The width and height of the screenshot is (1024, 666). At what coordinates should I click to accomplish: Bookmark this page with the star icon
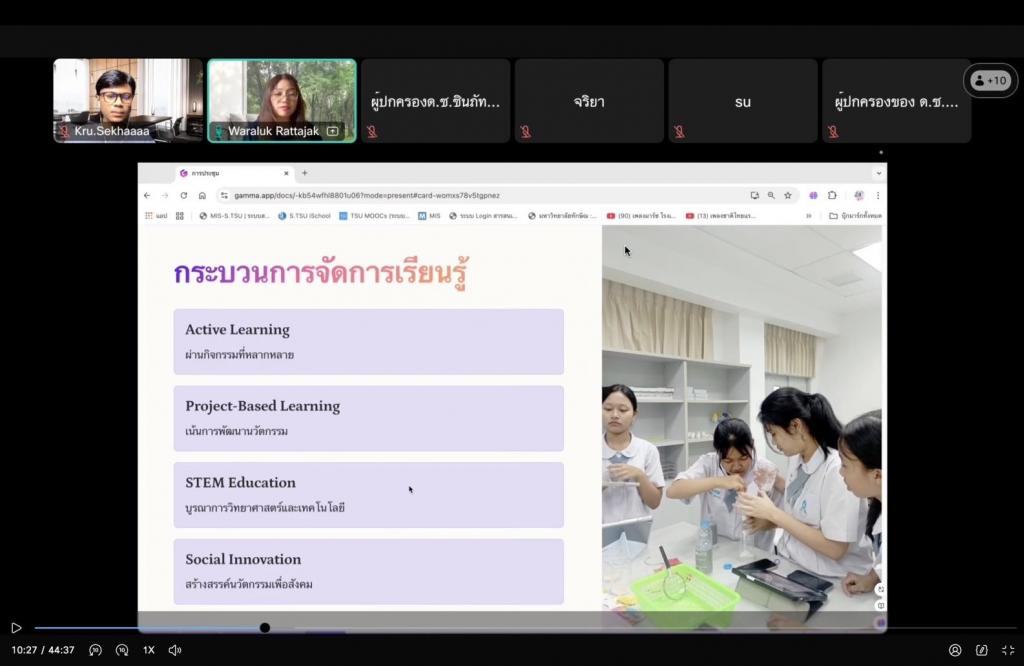click(x=788, y=195)
